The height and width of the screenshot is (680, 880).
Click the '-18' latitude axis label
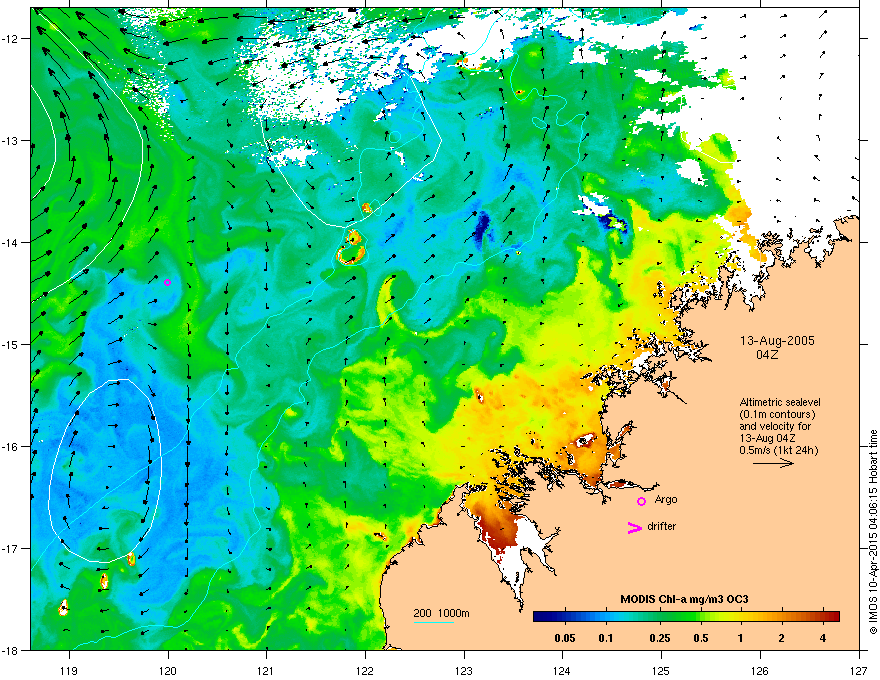point(10,650)
